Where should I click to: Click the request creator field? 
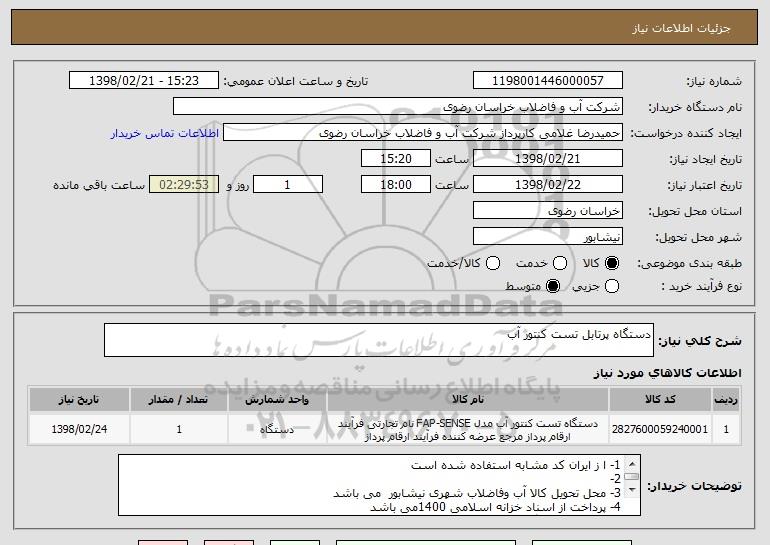click(423, 133)
